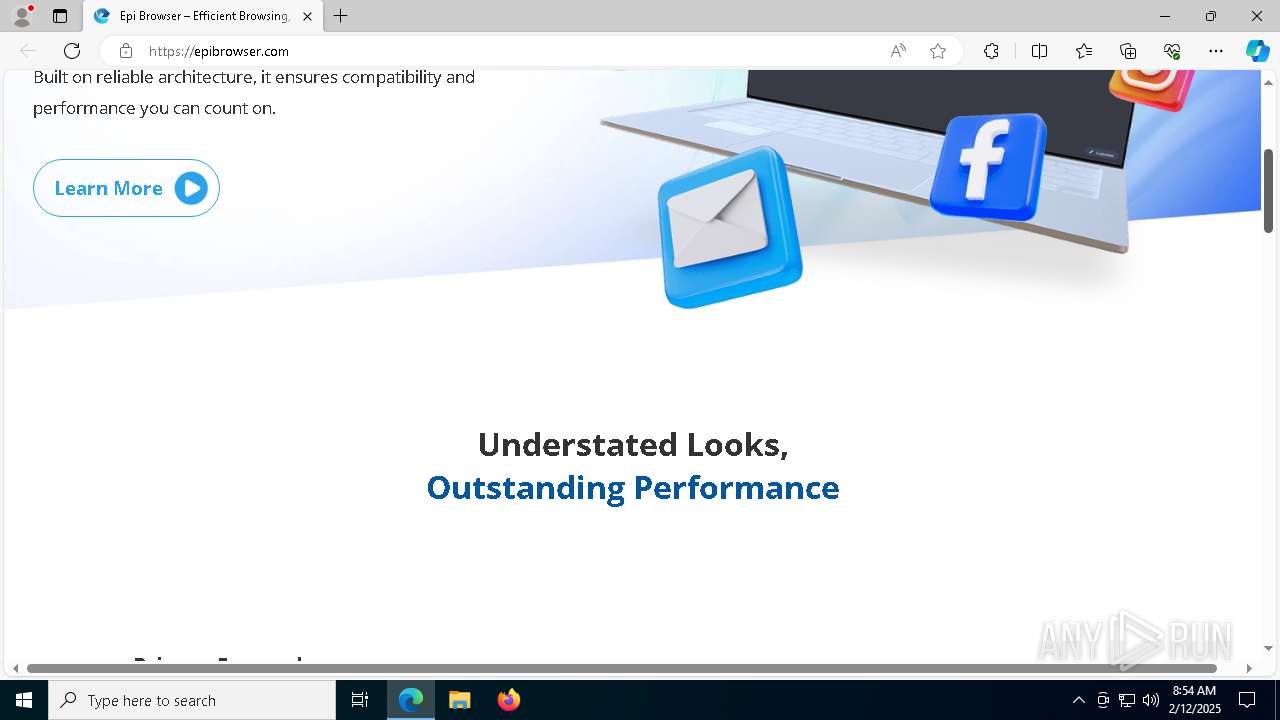This screenshot has height=720, width=1280.
Task: Open Settings and more ellipsis menu
Action: coord(1216,51)
